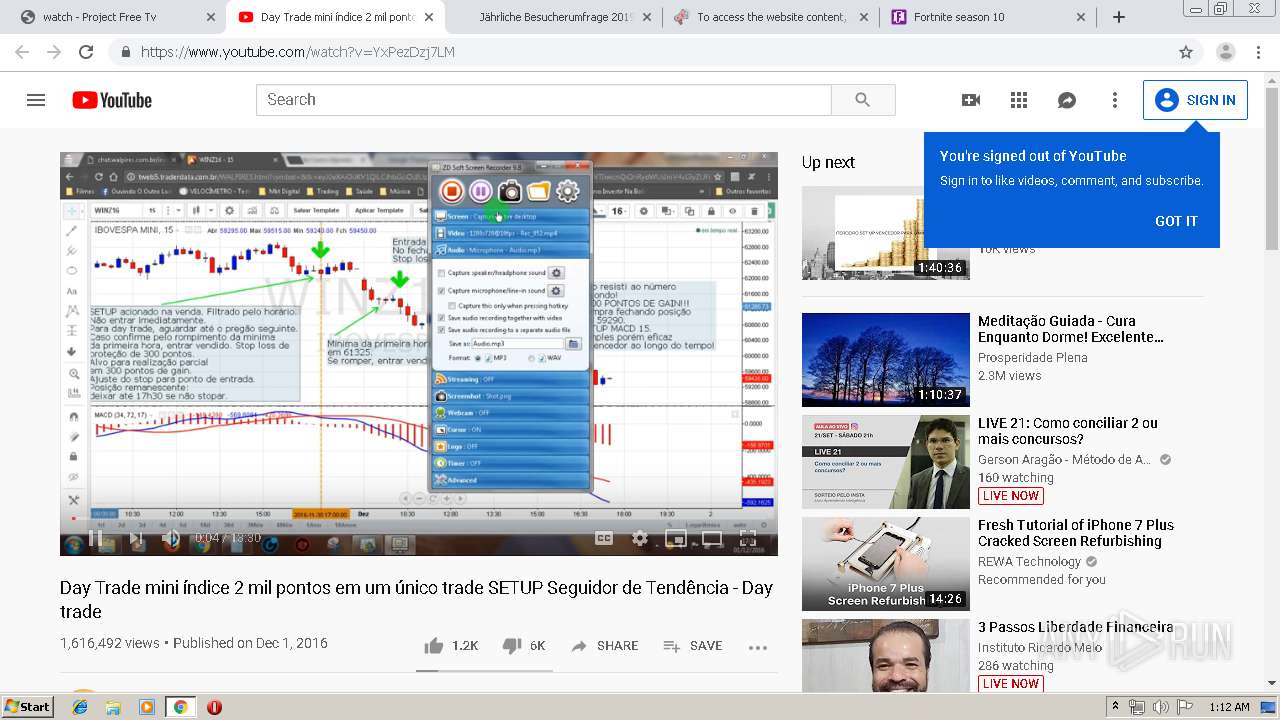Open the messages share bubble icon
The width and height of the screenshot is (1280, 720).
pos(1067,100)
